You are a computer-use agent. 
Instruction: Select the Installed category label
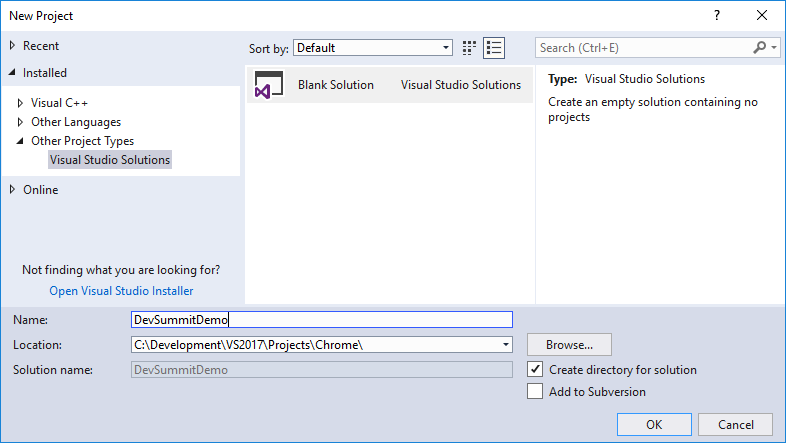[45, 73]
